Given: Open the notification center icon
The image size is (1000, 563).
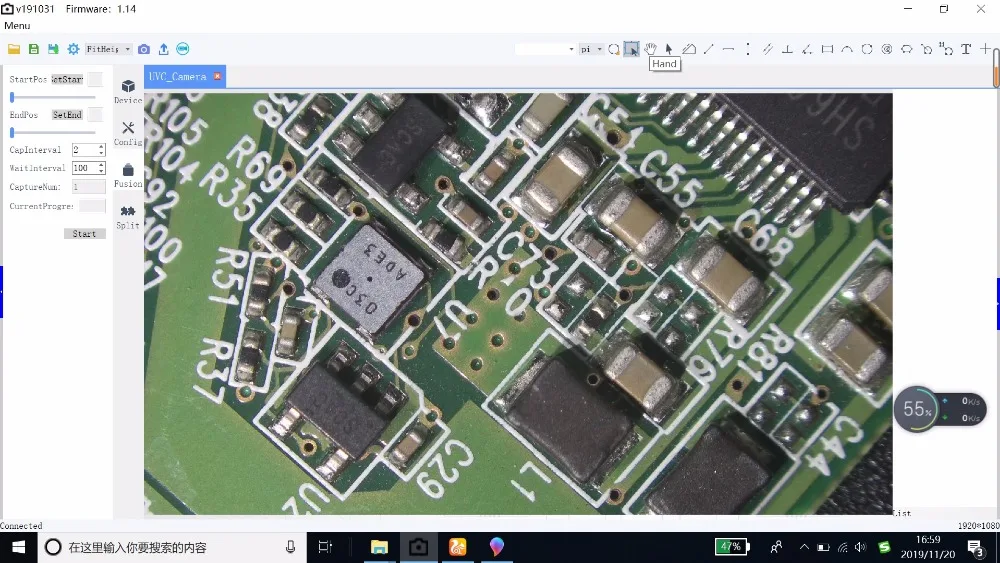Looking at the screenshot, I should pos(974,548).
